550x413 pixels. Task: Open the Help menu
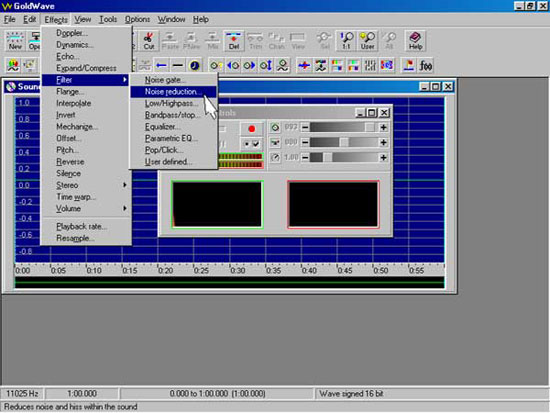(x=201, y=19)
